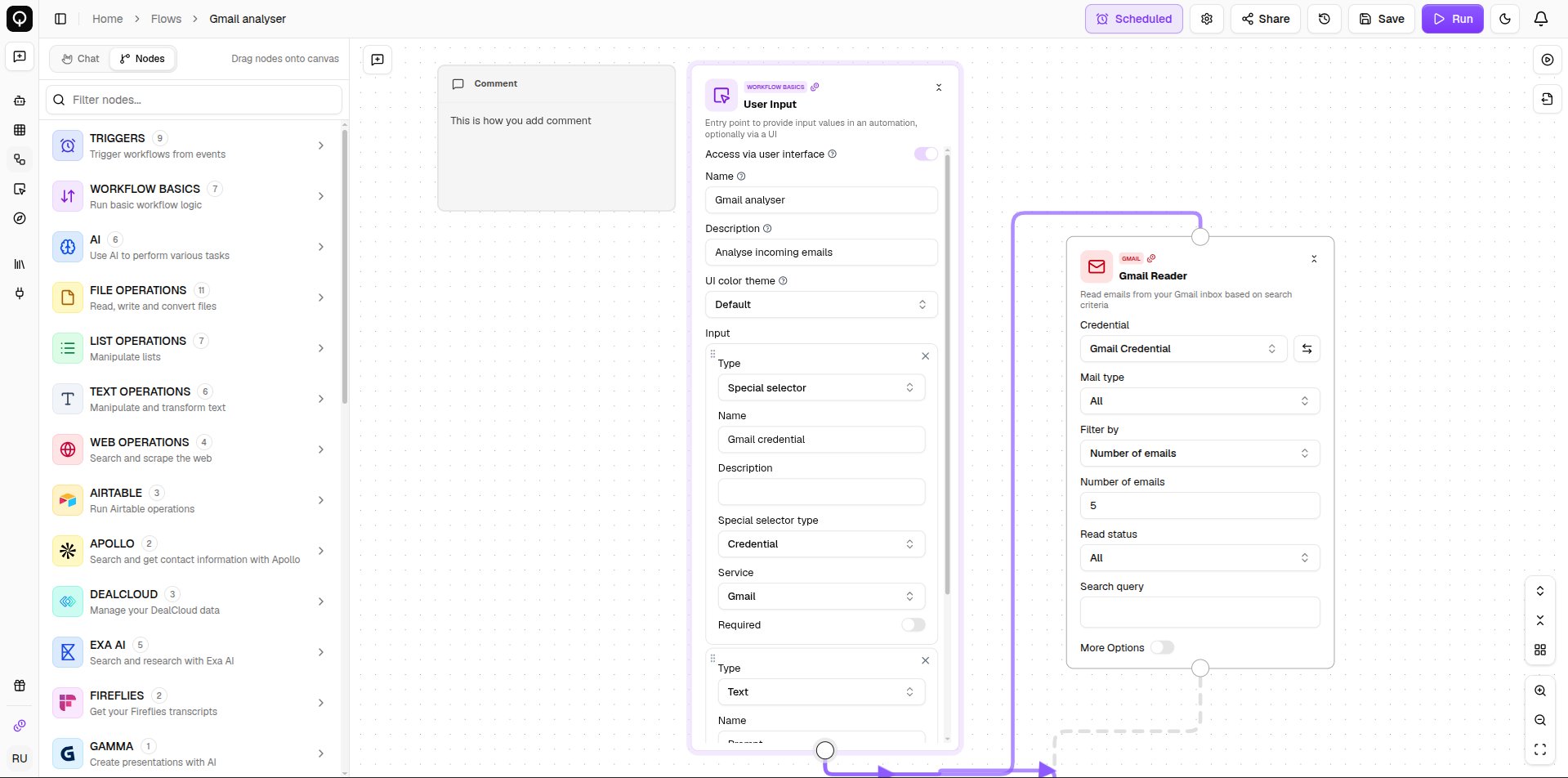Click the Workflow Basics category icon
This screenshot has height=778, width=1568.
(x=68, y=196)
